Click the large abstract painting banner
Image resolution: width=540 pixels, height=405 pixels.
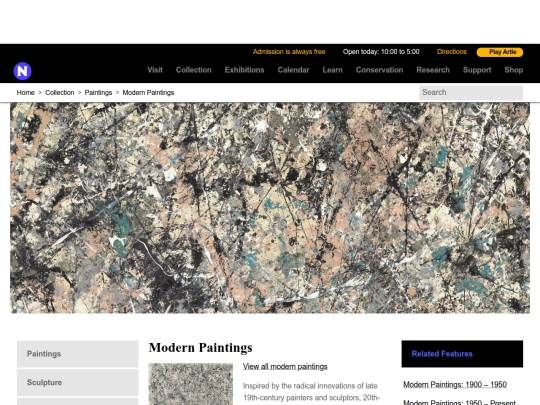tap(270, 208)
